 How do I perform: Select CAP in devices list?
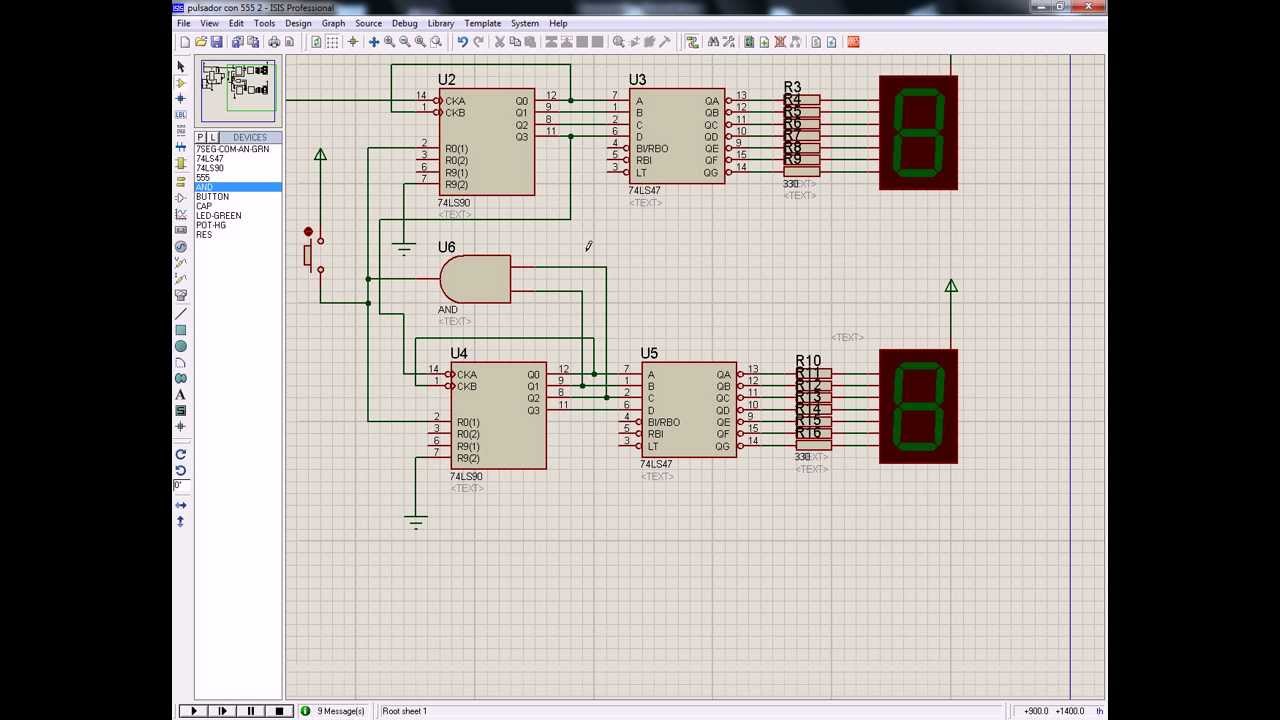click(238, 206)
